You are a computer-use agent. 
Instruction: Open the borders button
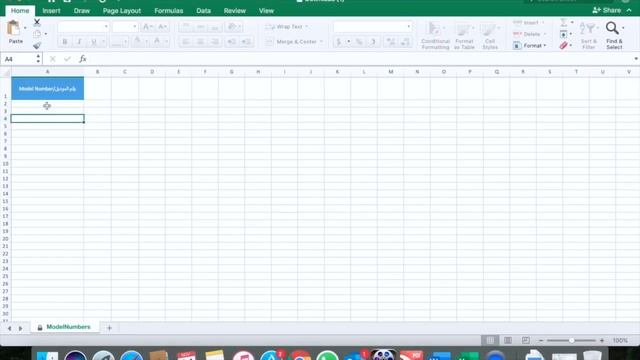point(116,42)
